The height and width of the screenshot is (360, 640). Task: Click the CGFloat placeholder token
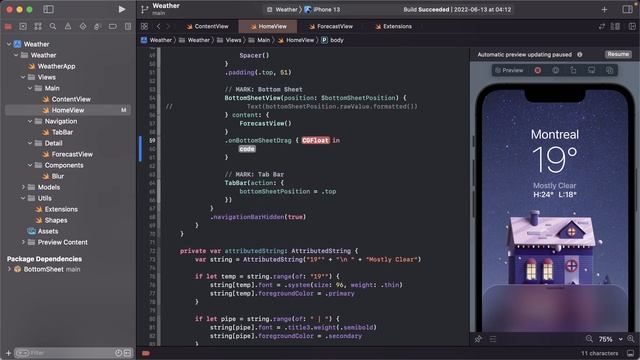[315, 140]
